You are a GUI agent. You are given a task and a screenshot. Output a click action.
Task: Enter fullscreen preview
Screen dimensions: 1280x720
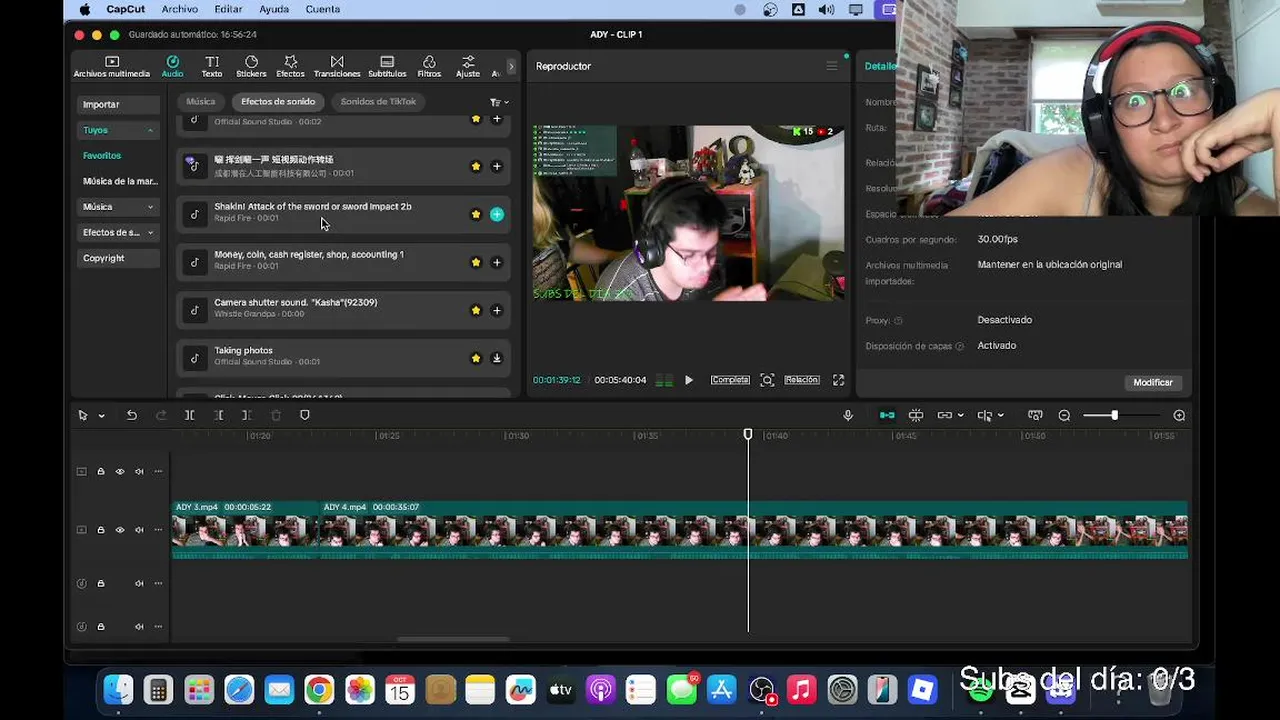point(838,380)
